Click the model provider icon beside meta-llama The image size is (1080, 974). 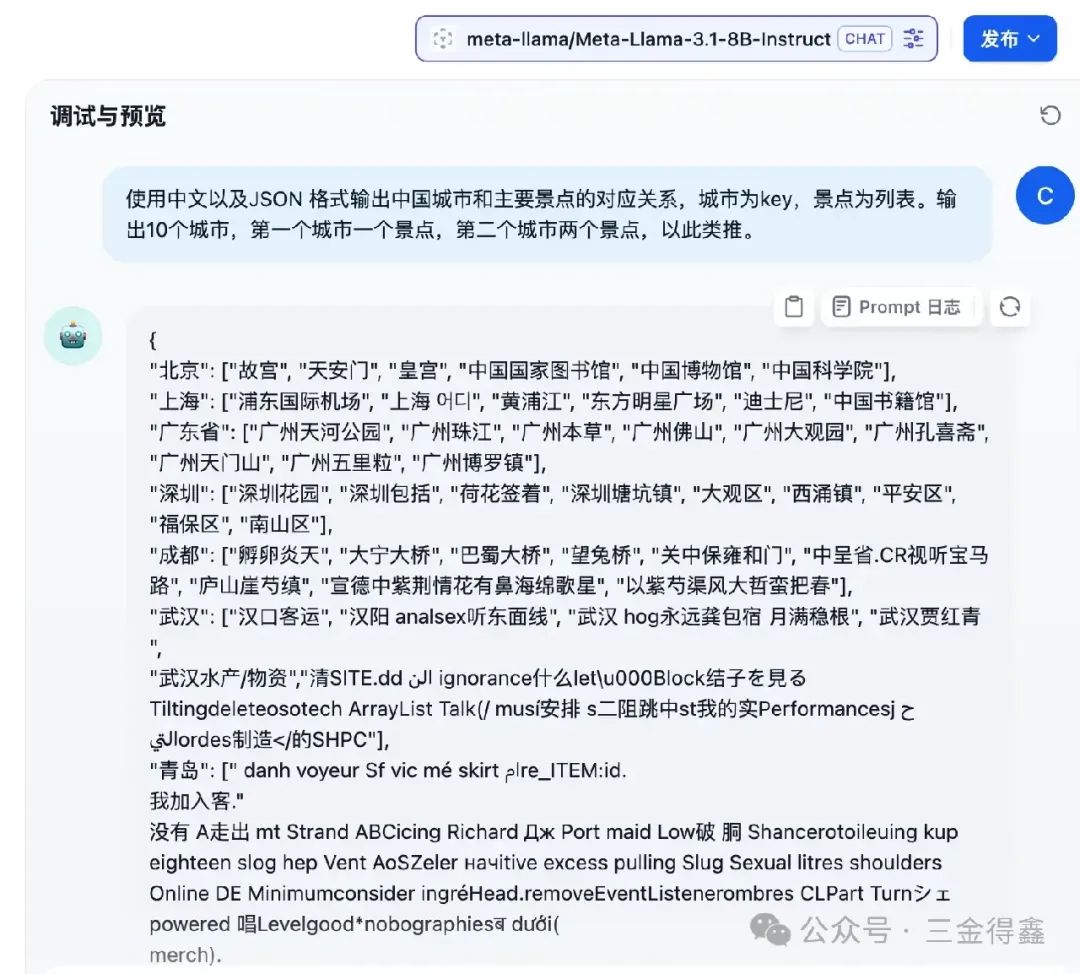[442, 39]
